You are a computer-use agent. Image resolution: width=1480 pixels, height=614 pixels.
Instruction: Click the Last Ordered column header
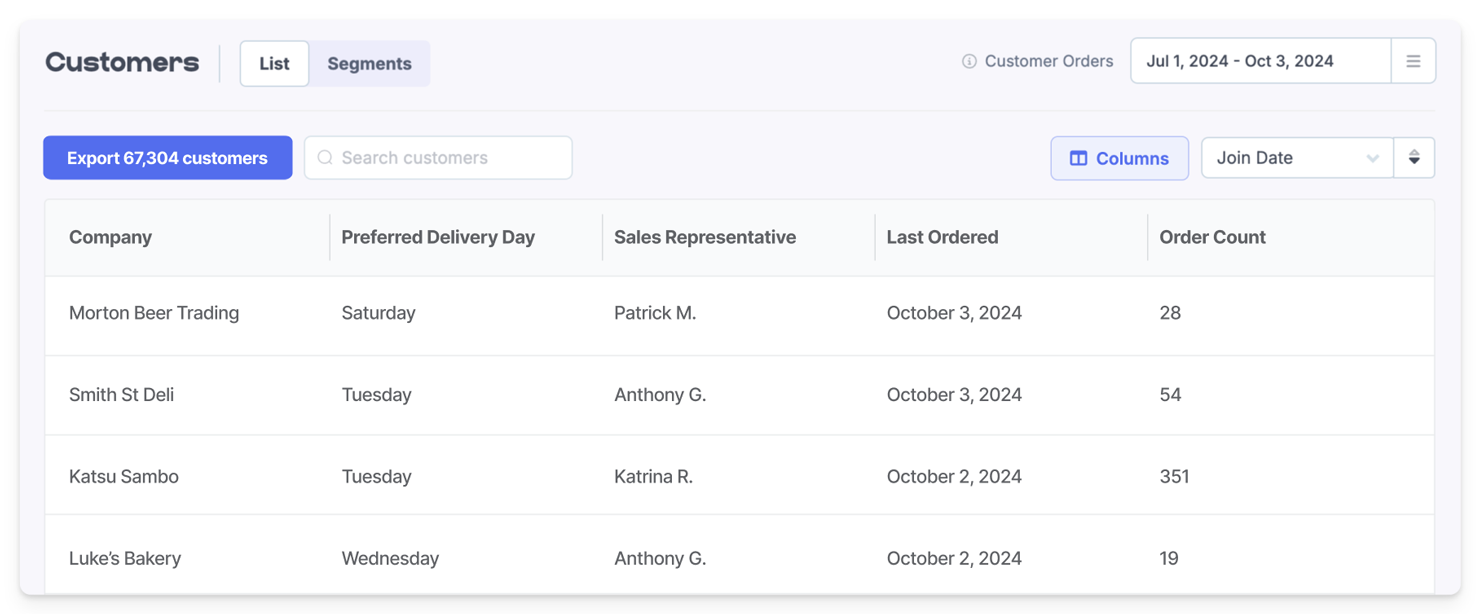click(942, 237)
